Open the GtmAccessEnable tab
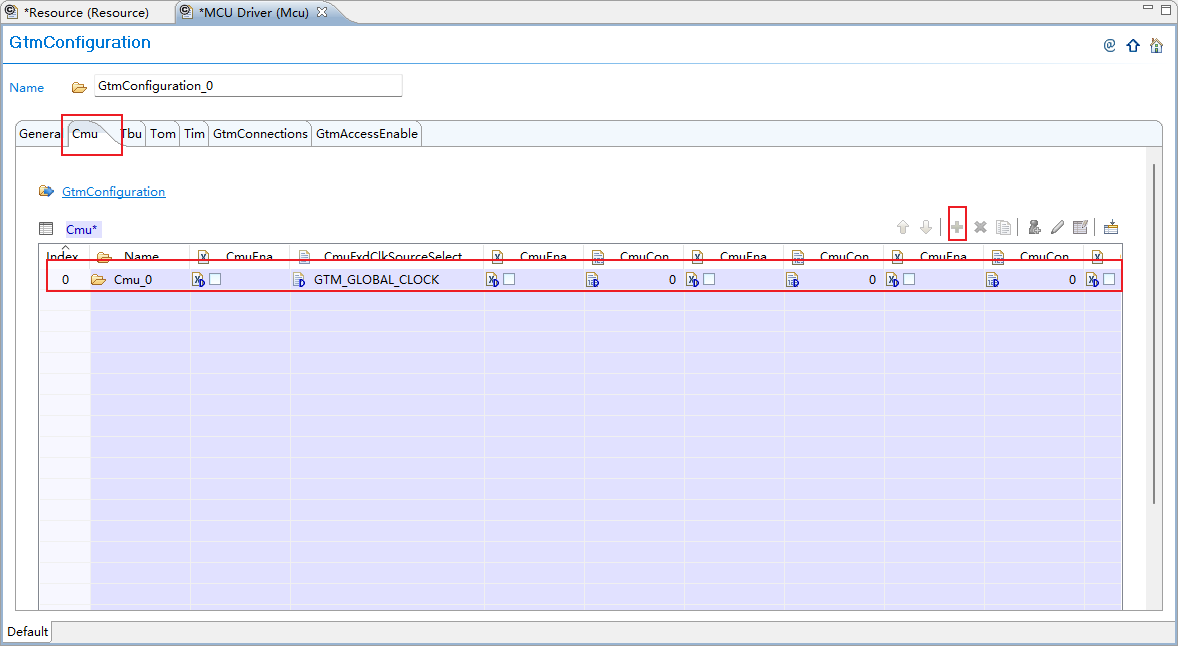 point(367,134)
